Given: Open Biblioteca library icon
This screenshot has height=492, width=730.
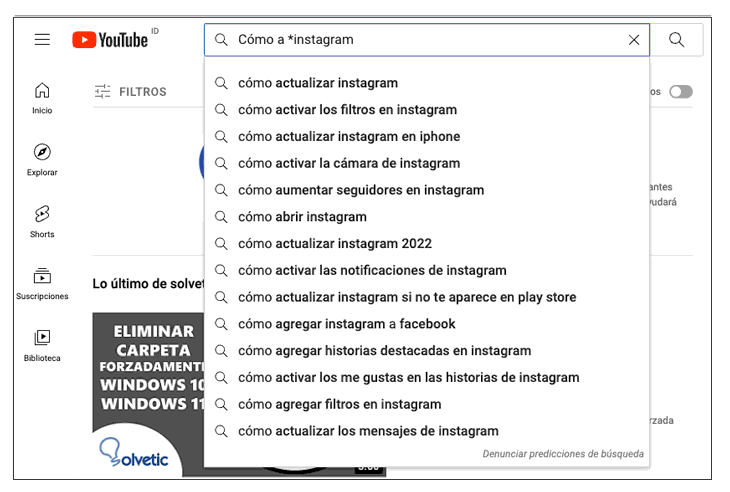Looking at the screenshot, I should (x=42, y=344).
